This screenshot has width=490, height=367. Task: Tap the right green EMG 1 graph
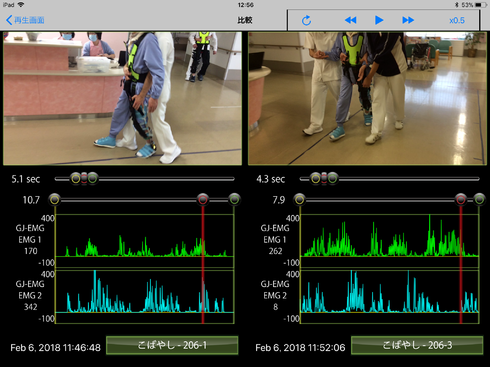coord(389,241)
